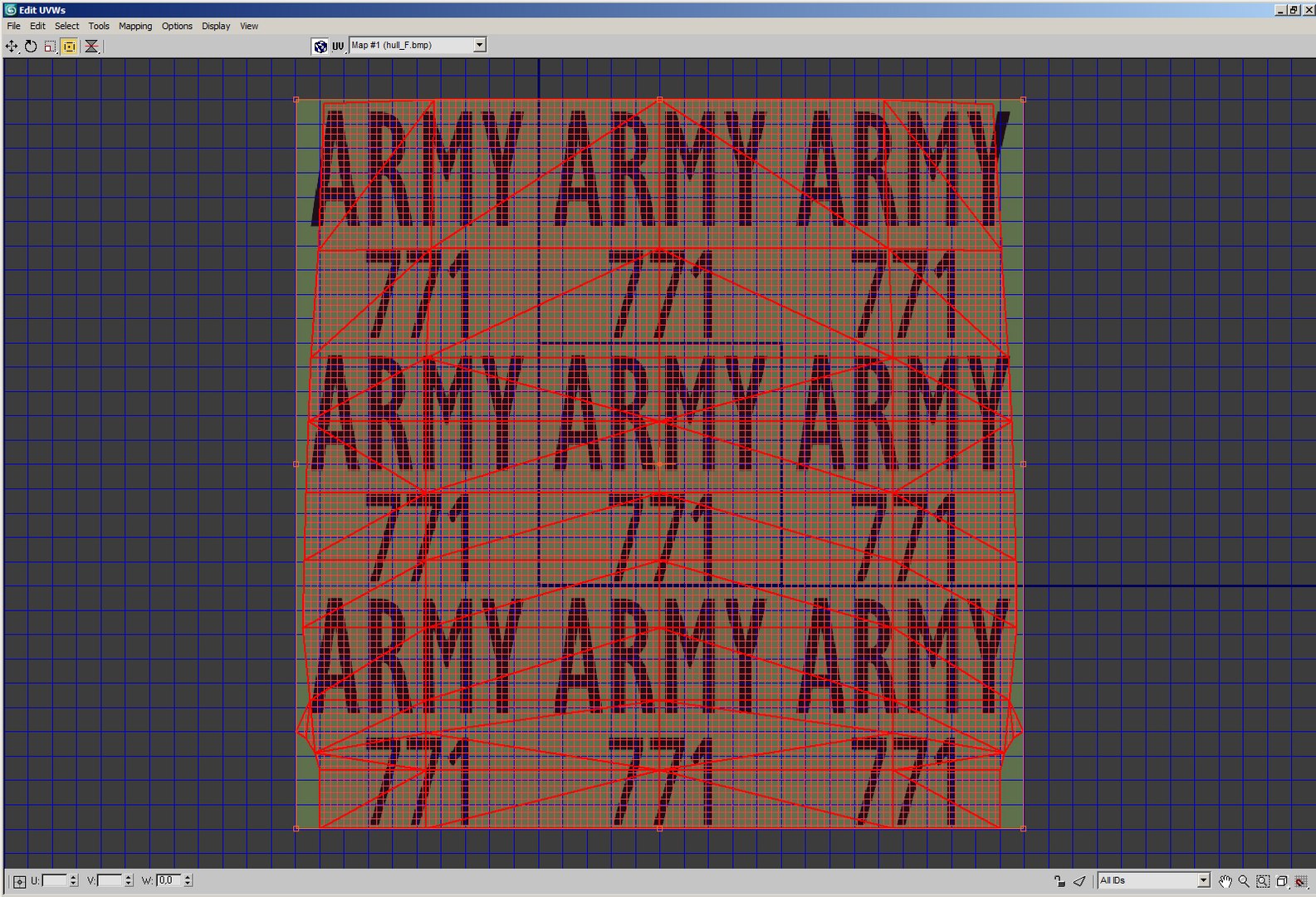This screenshot has height=897, width=1316.
Task: Restore down the Edit UVWs window
Action: click(x=1294, y=10)
